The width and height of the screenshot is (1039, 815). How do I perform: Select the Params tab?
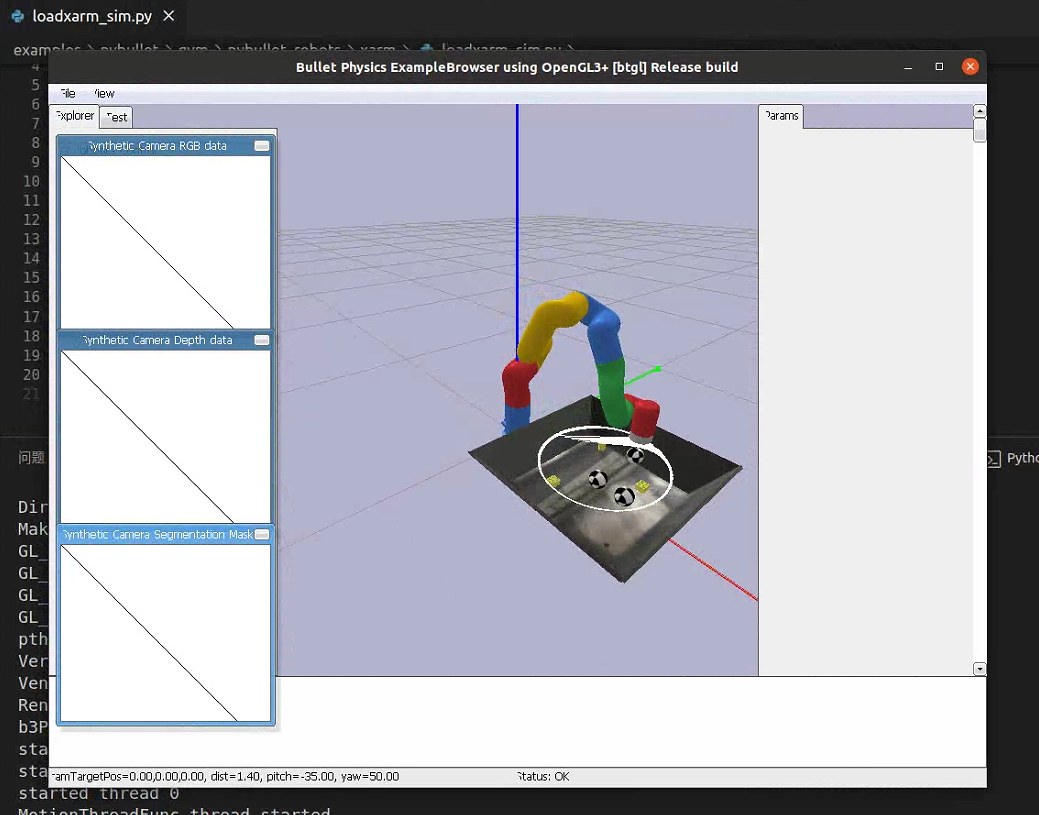(781, 116)
